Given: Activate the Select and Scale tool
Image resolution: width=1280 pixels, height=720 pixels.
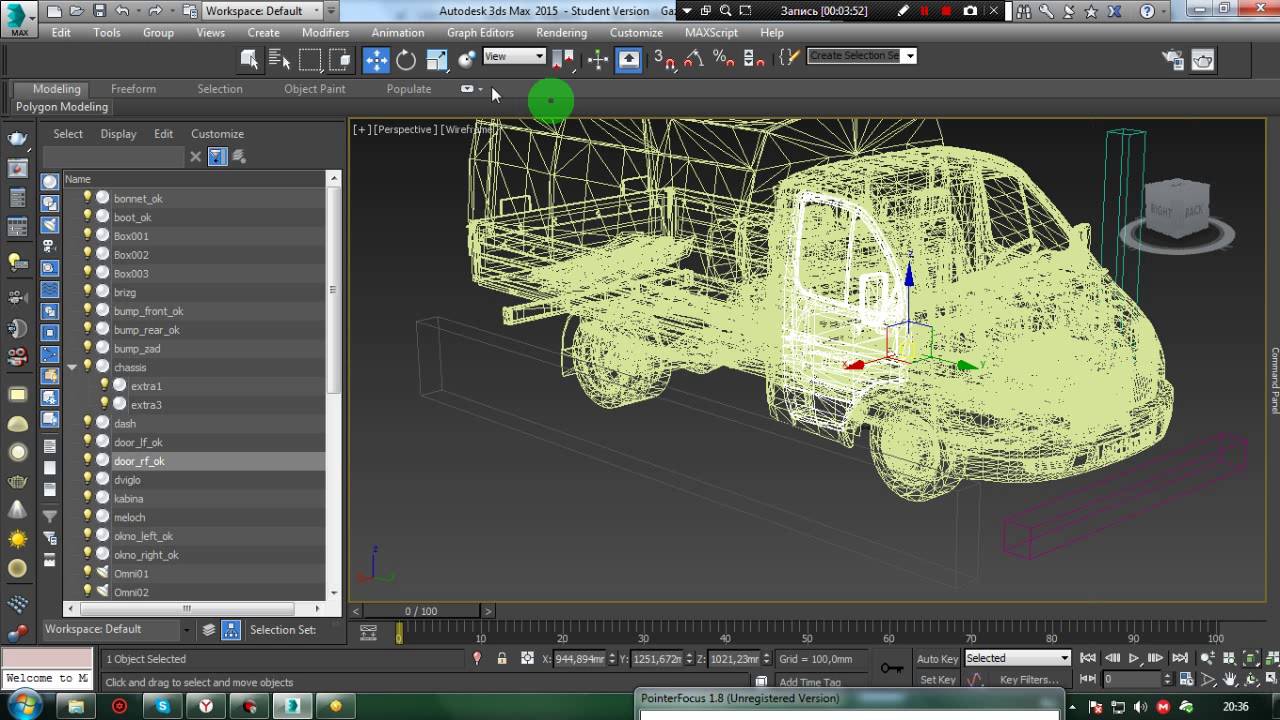Looking at the screenshot, I should [437, 60].
